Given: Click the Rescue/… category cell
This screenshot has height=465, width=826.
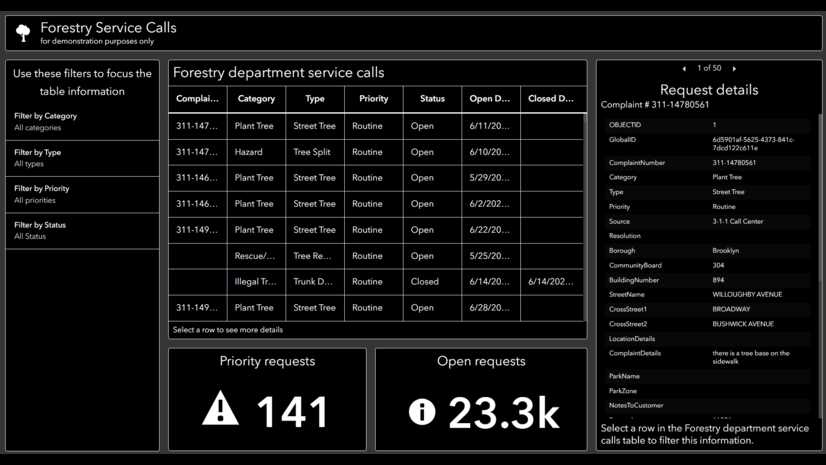Looking at the screenshot, I should click(257, 256).
